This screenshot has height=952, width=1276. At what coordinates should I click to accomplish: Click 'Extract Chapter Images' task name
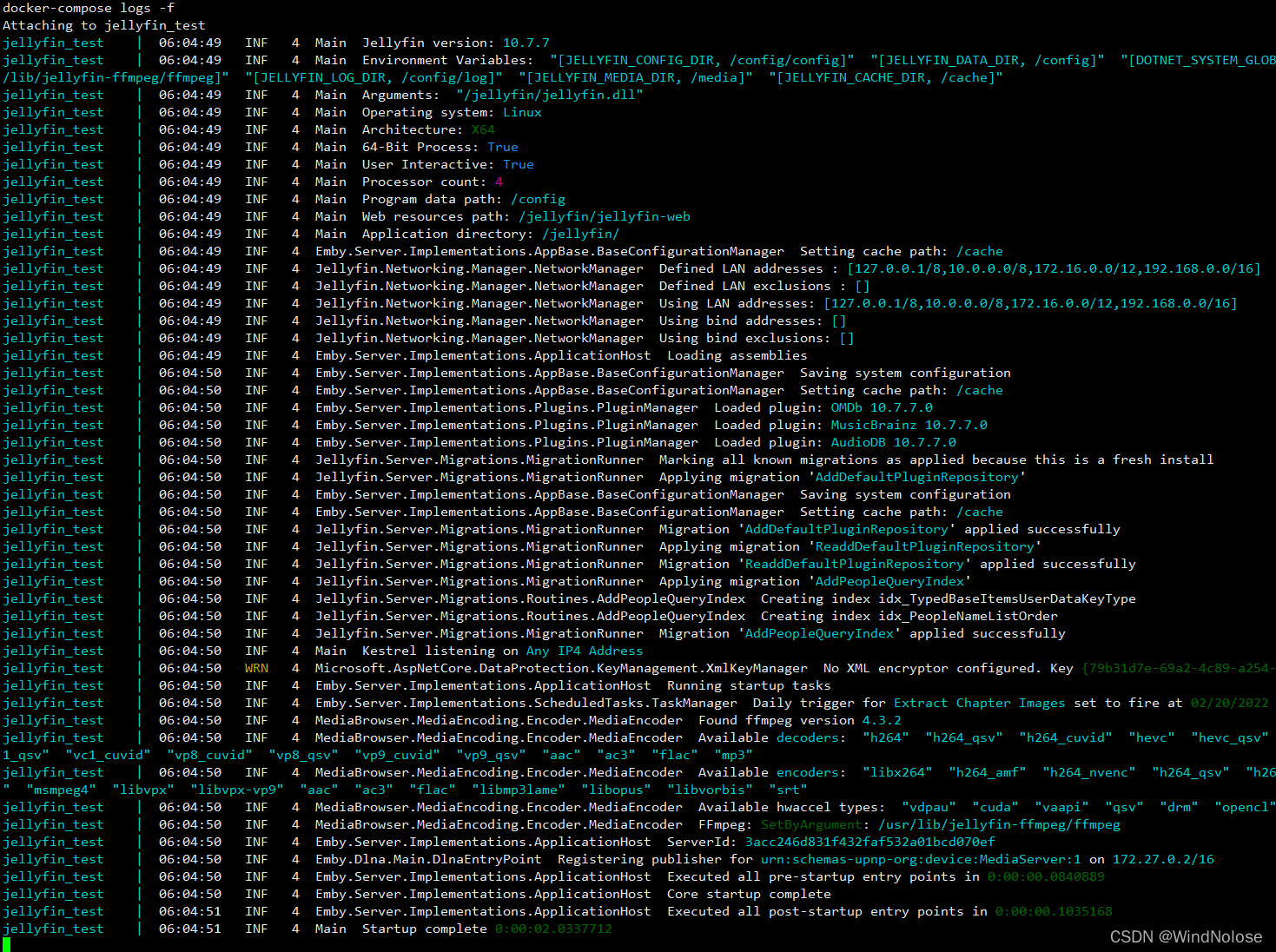[980, 703]
